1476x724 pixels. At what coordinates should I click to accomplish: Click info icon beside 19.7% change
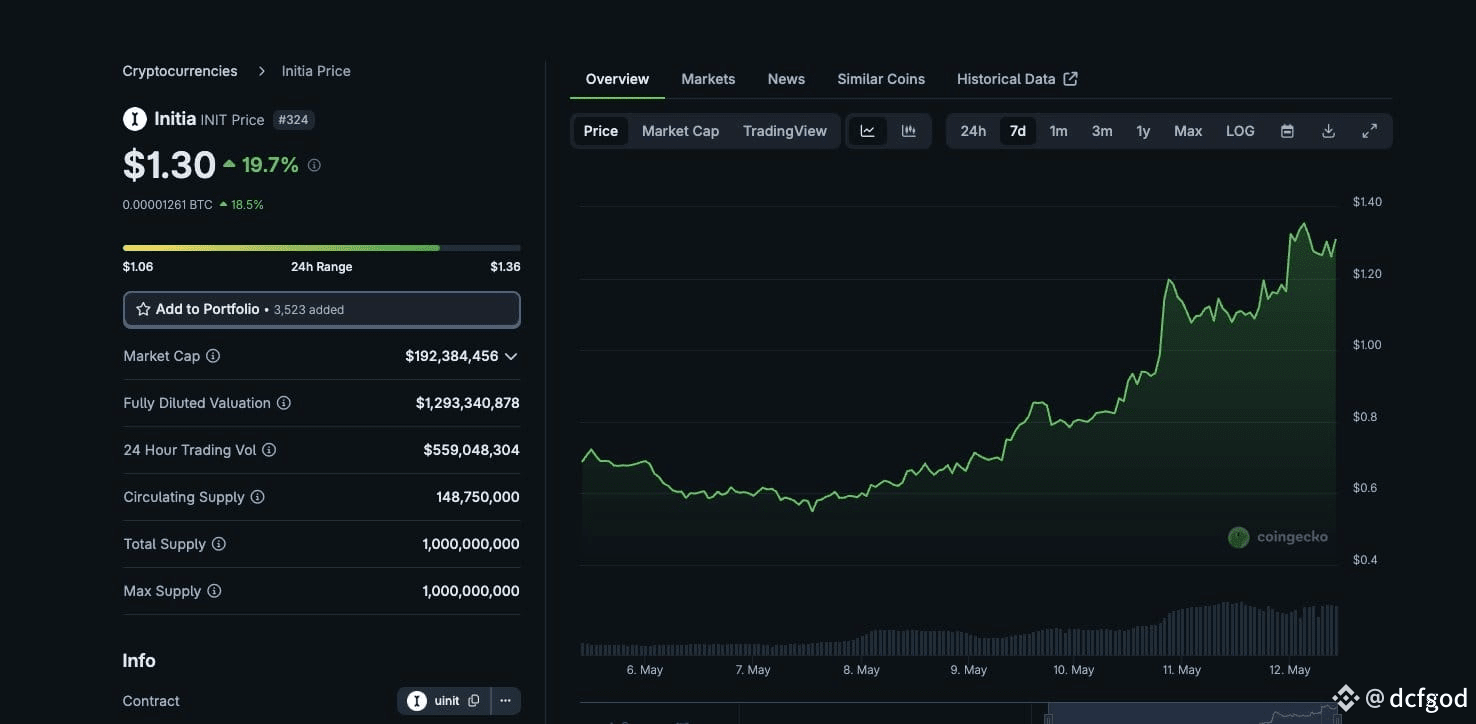click(x=314, y=165)
